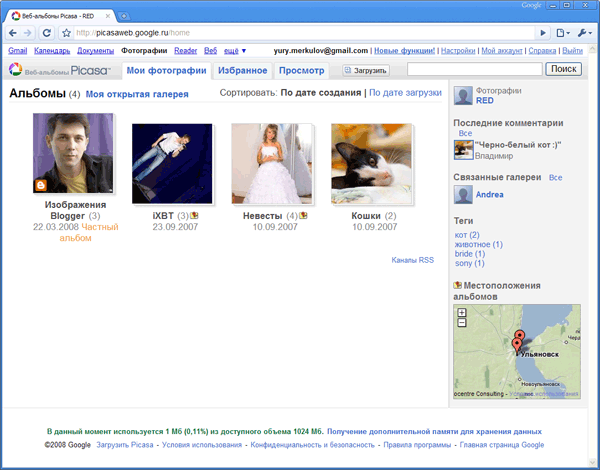Click the RED profile avatar
Image resolution: width=600 pixels, height=470 pixels.
click(463, 96)
